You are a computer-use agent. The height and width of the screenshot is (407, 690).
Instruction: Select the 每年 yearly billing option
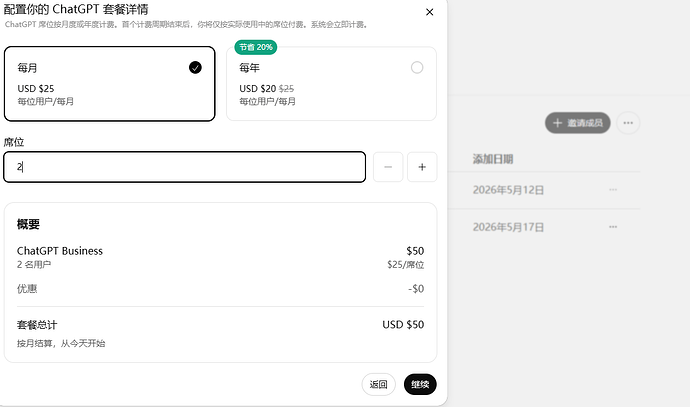[x=331, y=84]
